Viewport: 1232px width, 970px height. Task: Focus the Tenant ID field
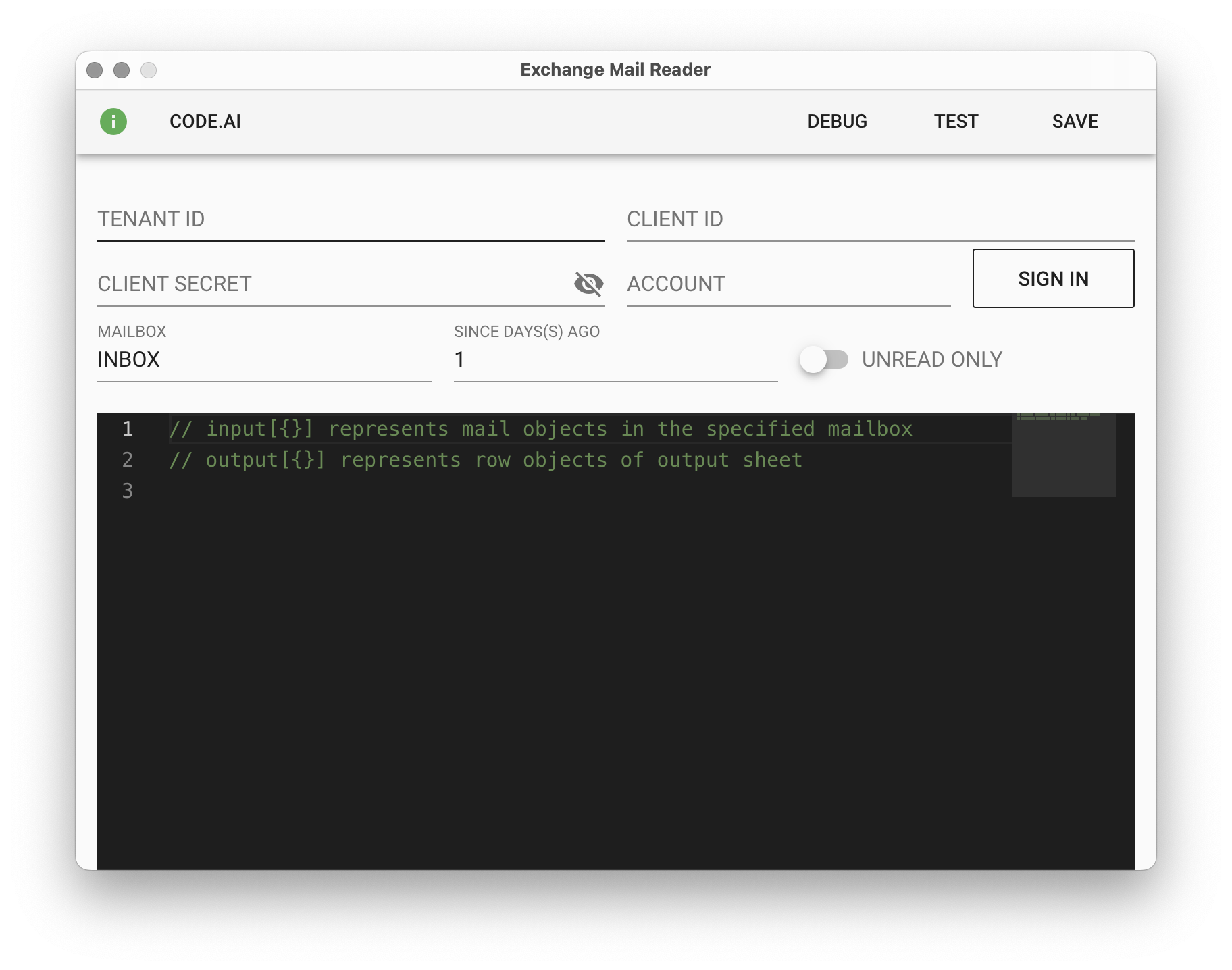(x=351, y=220)
